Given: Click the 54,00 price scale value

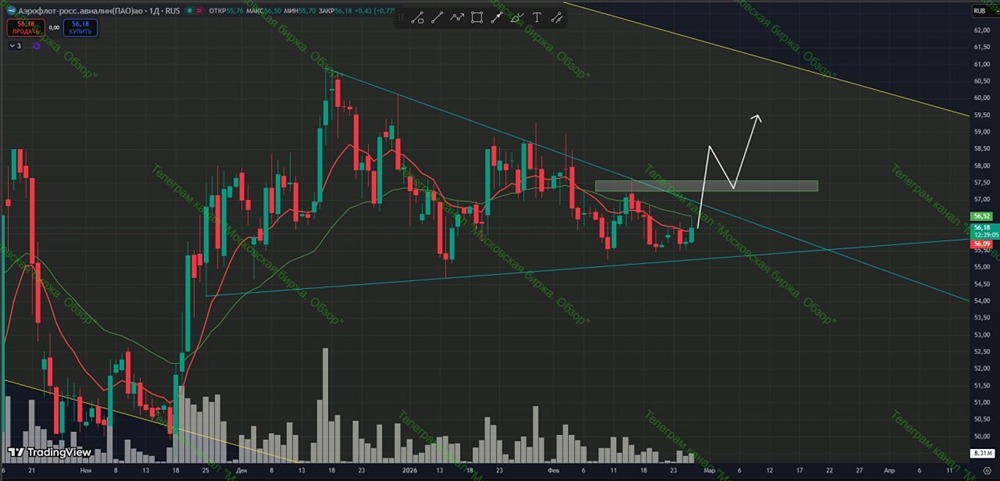Looking at the screenshot, I should point(982,300).
